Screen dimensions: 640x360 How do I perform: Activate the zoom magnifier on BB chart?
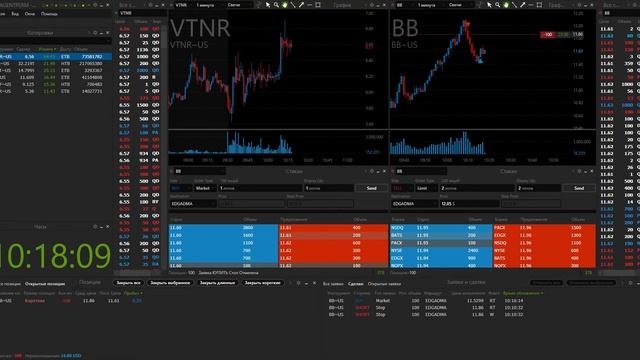pos(498,5)
